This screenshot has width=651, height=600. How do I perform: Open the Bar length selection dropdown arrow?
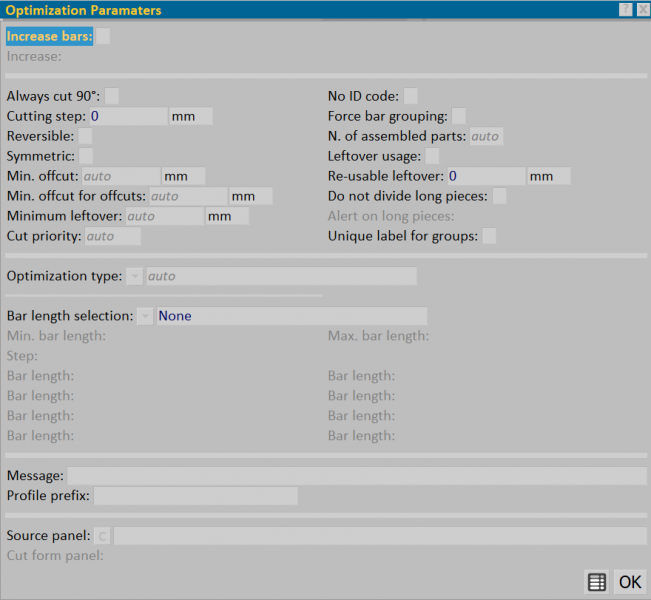pyautogui.click(x=145, y=316)
